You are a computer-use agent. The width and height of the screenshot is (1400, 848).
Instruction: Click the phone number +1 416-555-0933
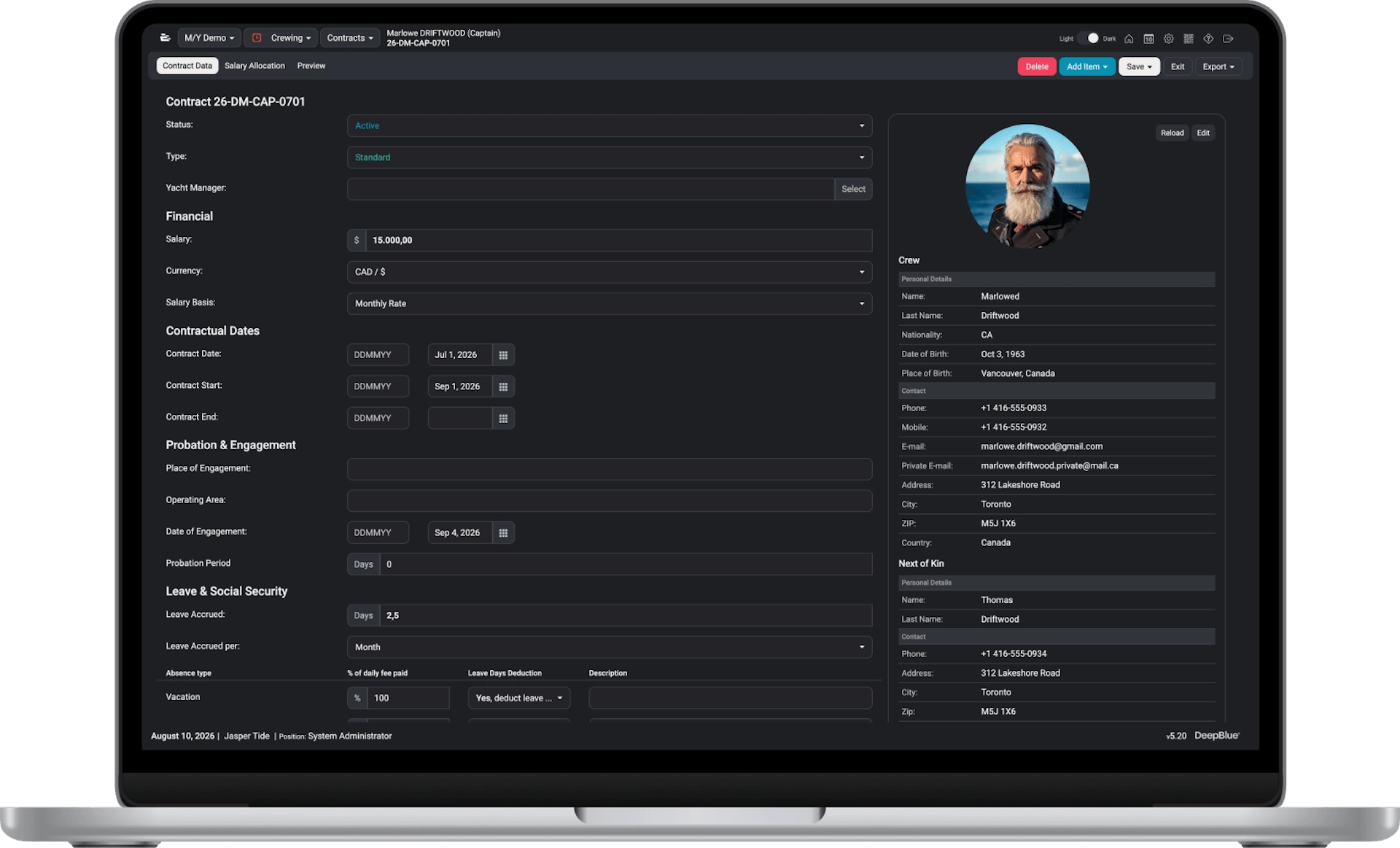coord(1014,408)
